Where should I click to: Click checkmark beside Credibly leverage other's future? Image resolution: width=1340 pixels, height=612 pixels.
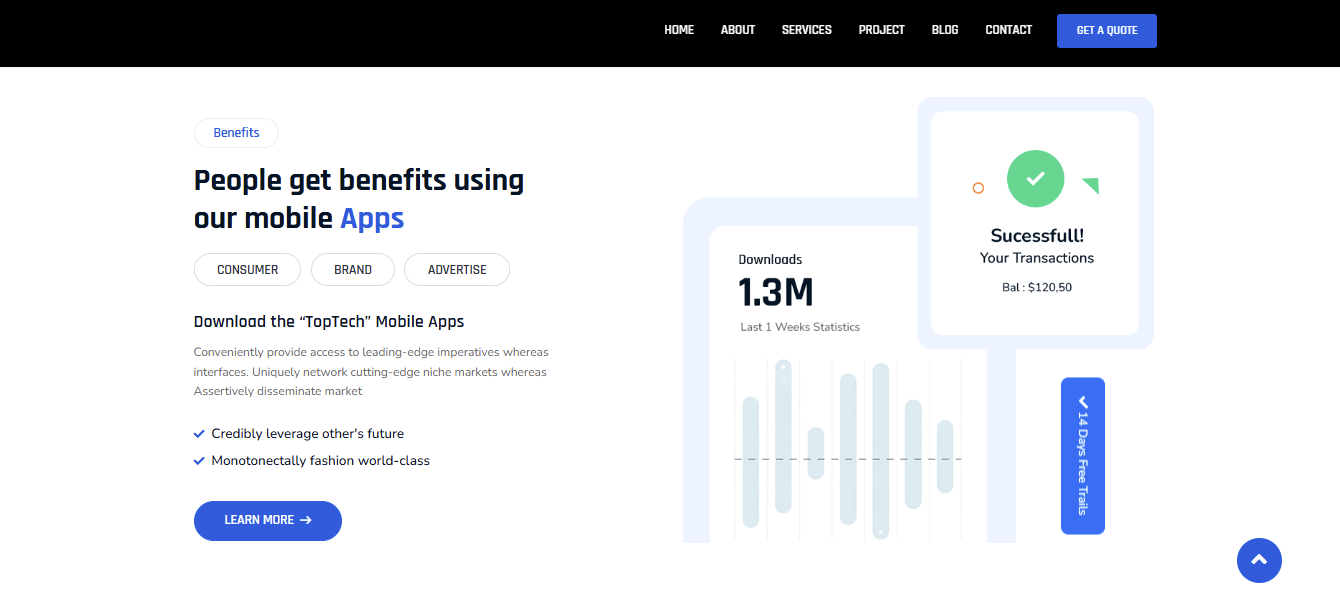tap(199, 434)
